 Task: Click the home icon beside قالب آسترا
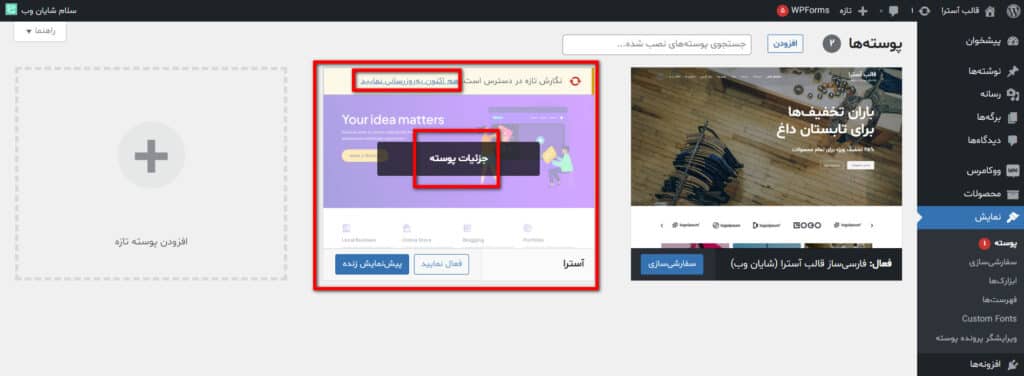pos(990,10)
